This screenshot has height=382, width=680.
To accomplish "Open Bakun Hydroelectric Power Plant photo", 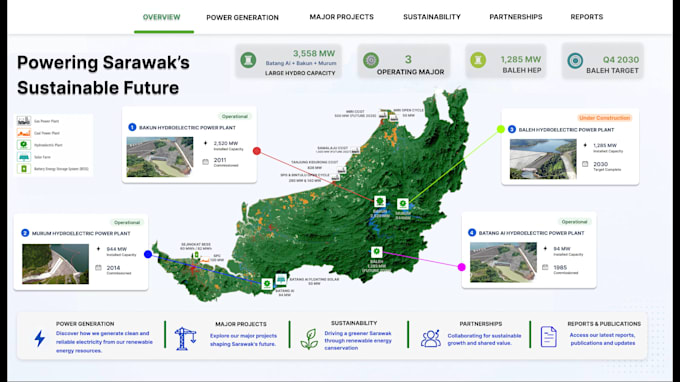I will click(160, 157).
